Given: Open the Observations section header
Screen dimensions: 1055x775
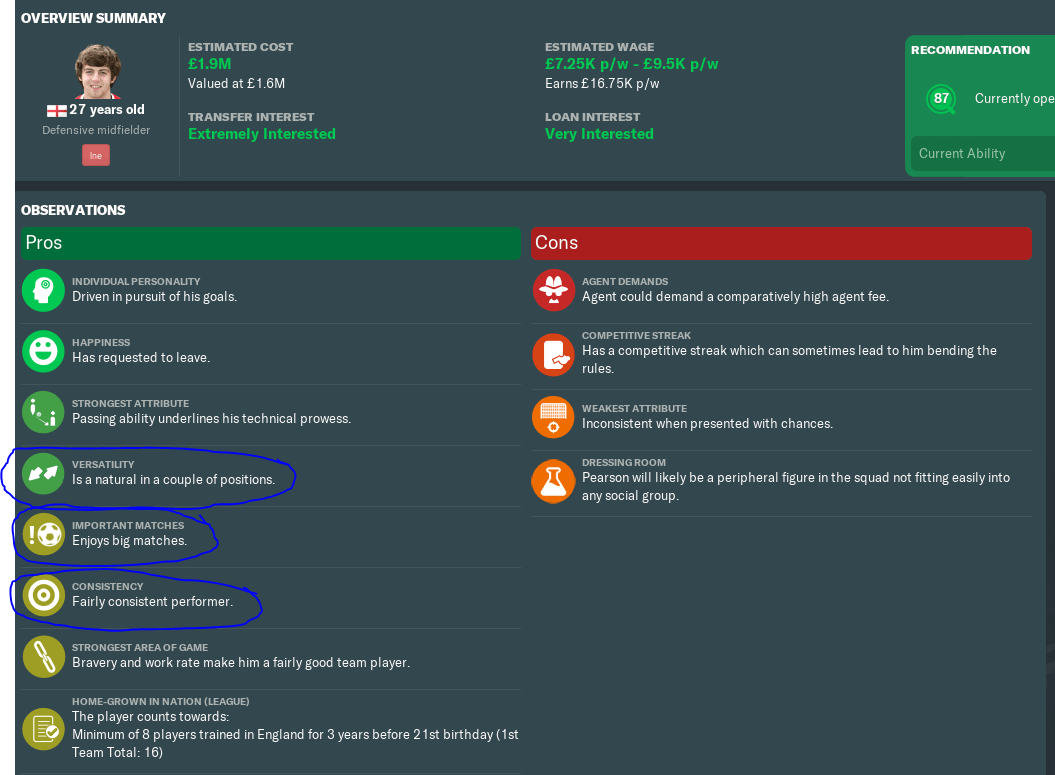Looking at the screenshot, I should click(74, 210).
